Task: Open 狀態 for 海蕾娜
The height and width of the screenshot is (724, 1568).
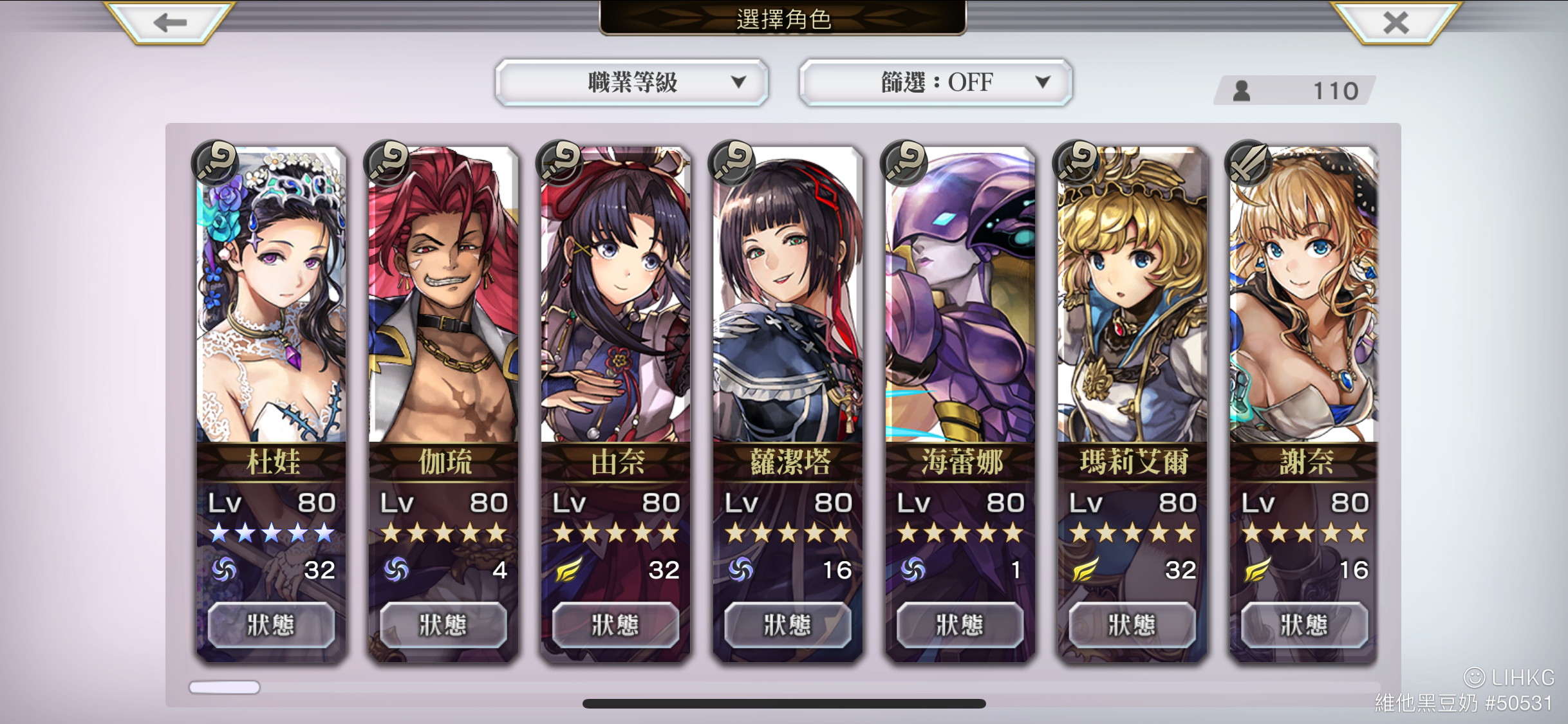Action: click(960, 625)
